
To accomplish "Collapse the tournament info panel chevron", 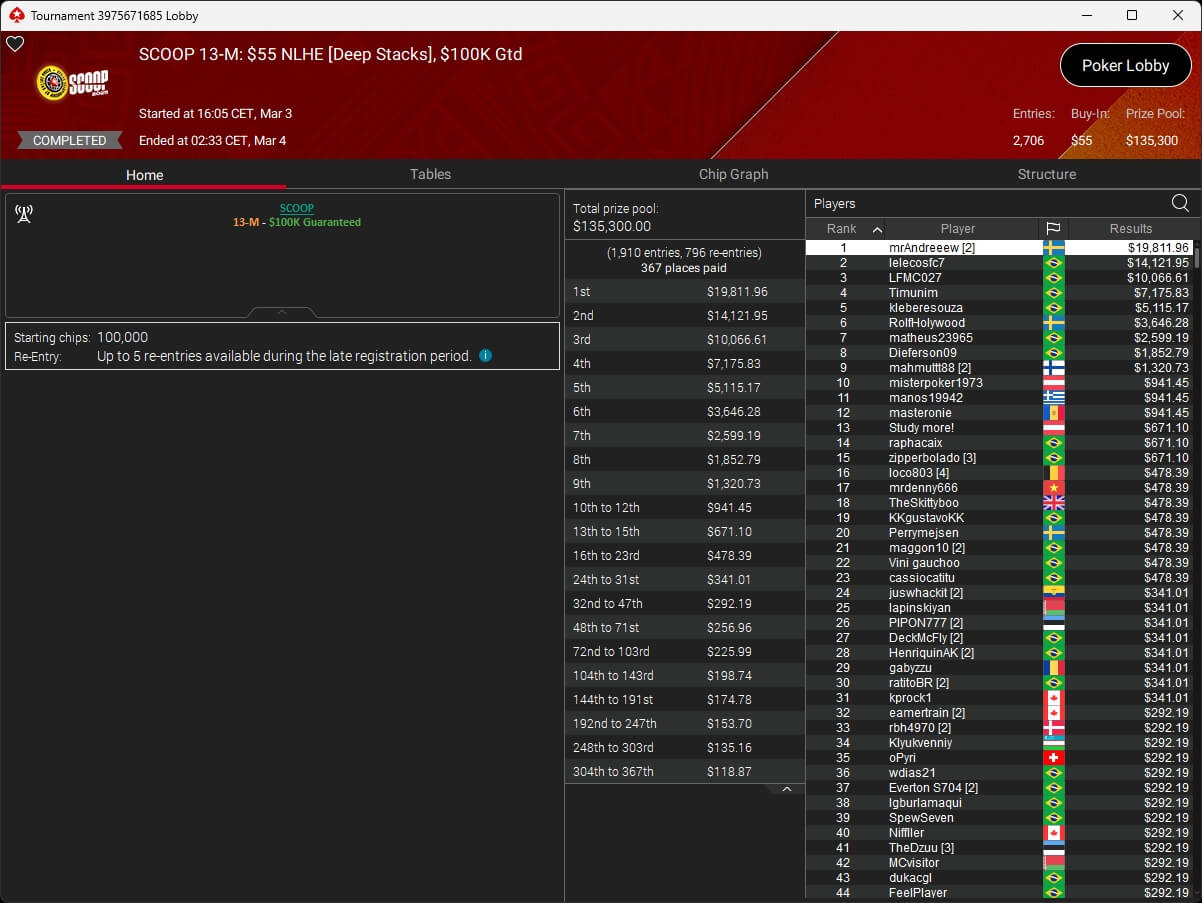I will pyautogui.click(x=282, y=312).
